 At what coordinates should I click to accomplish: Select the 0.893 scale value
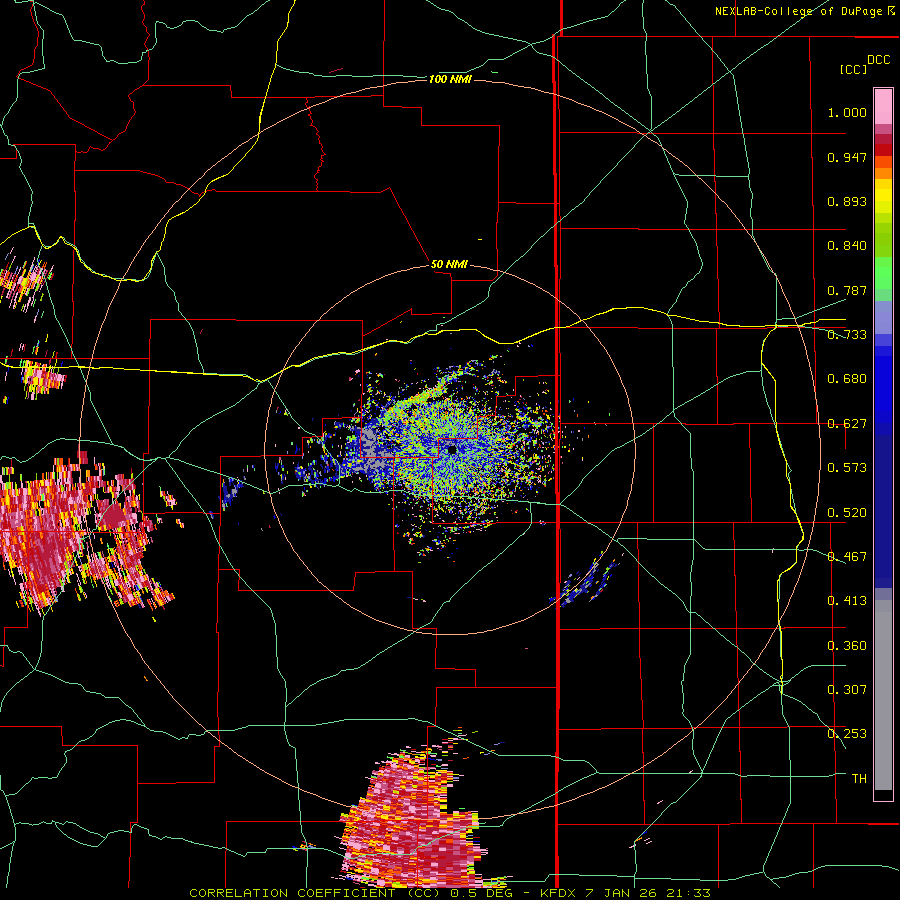pos(847,201)
